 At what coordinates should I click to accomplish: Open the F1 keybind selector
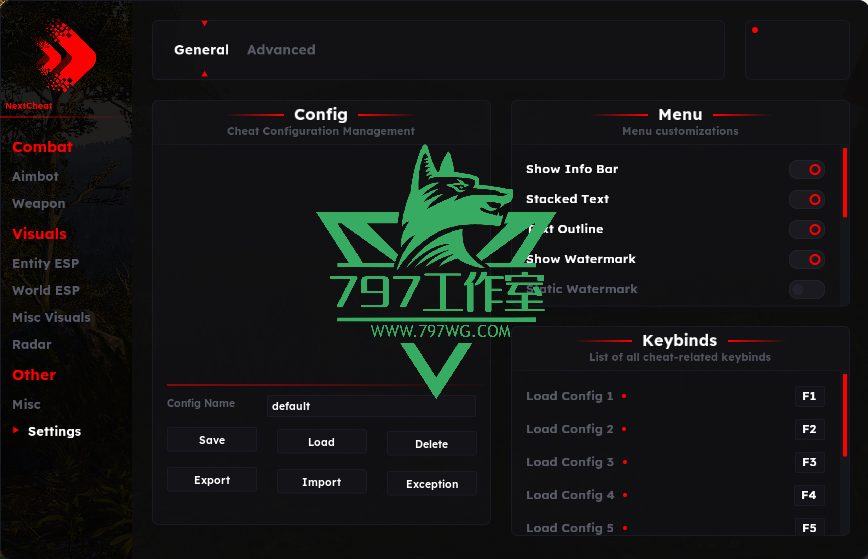[809, 396]
